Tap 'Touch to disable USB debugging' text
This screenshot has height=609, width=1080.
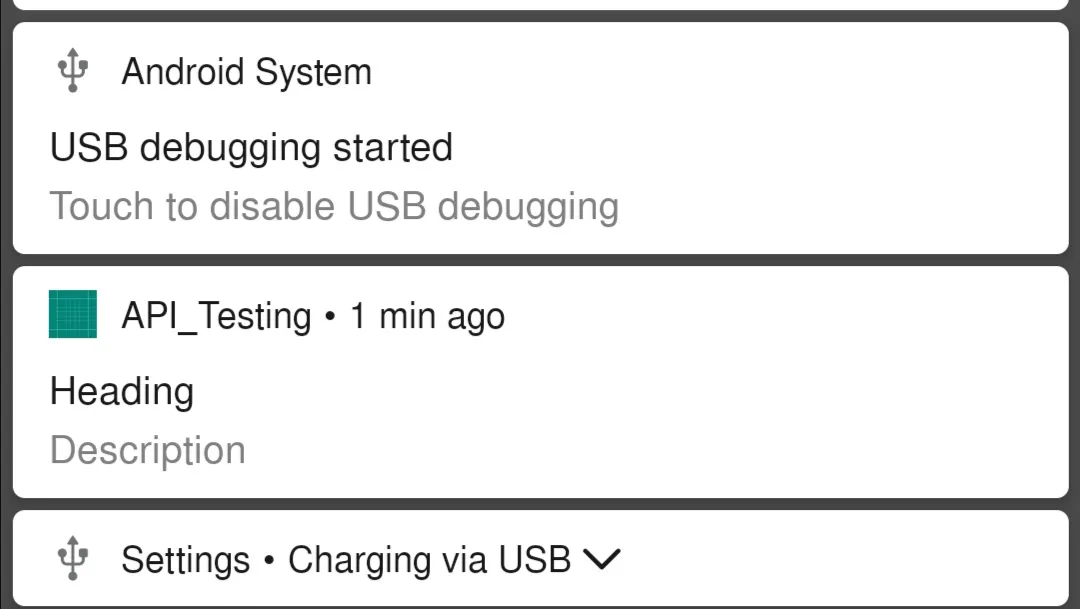[334, 206]
